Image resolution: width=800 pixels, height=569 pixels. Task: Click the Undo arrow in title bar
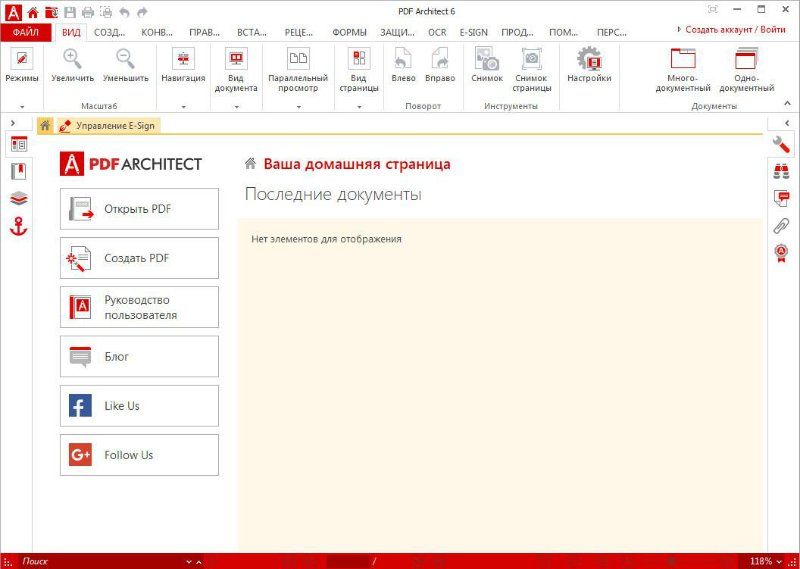tap(124, 12)
